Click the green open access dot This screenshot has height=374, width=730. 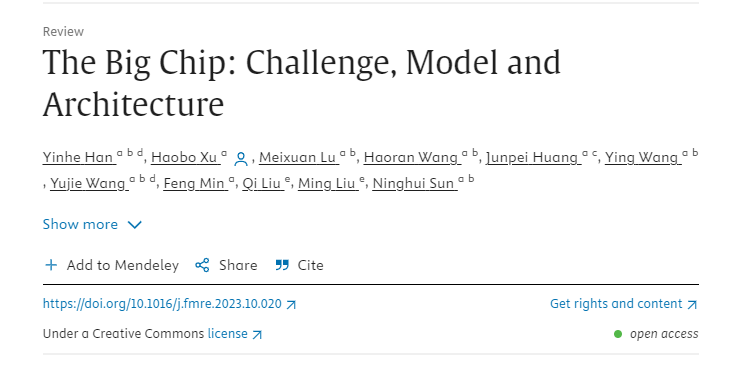tap(618, 334)
